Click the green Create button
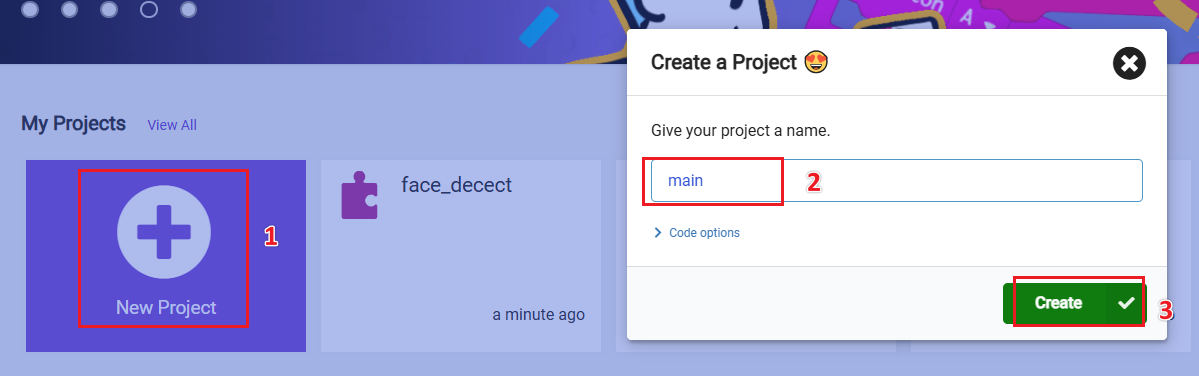 click(x=1074, y=303)
